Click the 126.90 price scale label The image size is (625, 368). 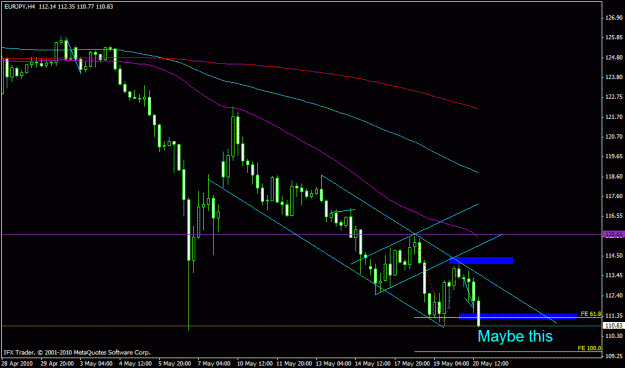614,18
